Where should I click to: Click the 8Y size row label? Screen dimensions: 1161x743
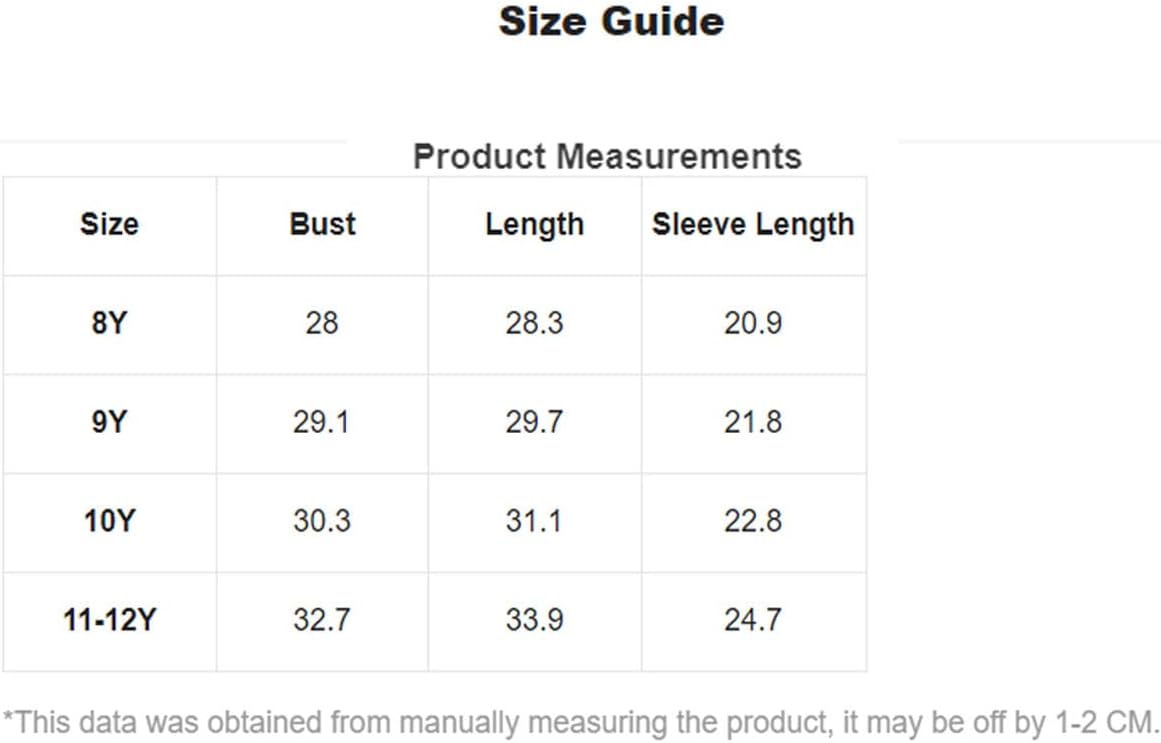click(x=110, y=324)
